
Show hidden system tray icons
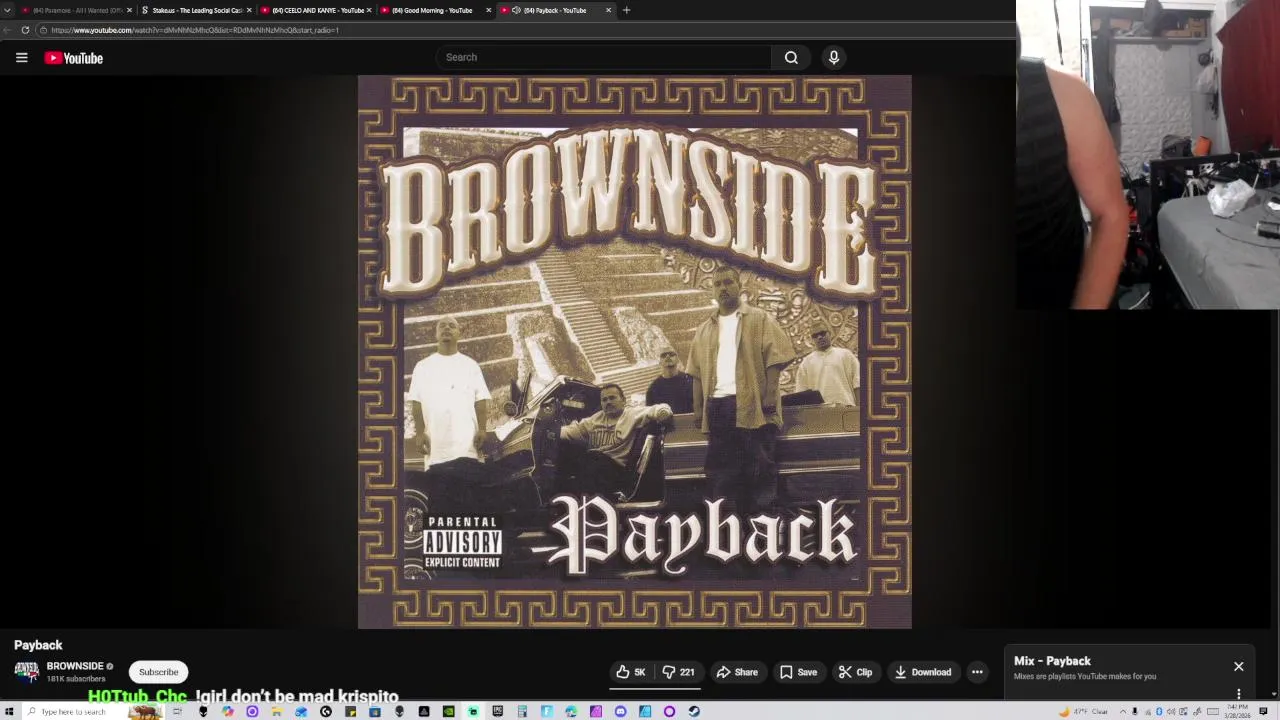click(x=1123, y=712)
